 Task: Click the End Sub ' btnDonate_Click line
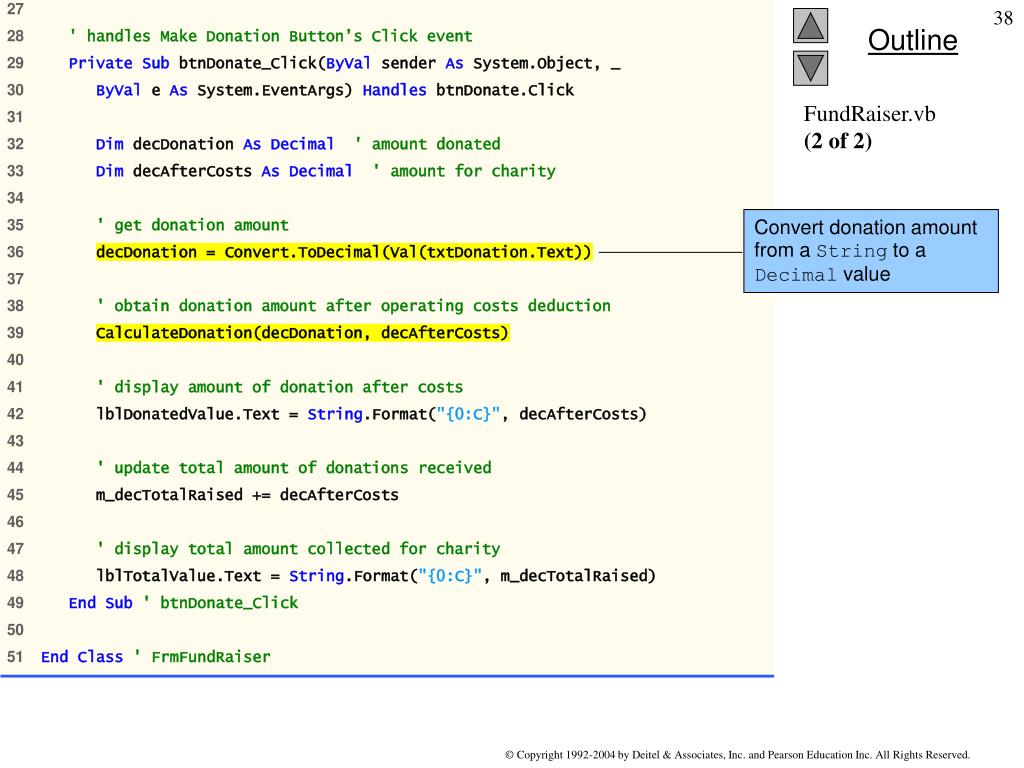coord(184,603)
